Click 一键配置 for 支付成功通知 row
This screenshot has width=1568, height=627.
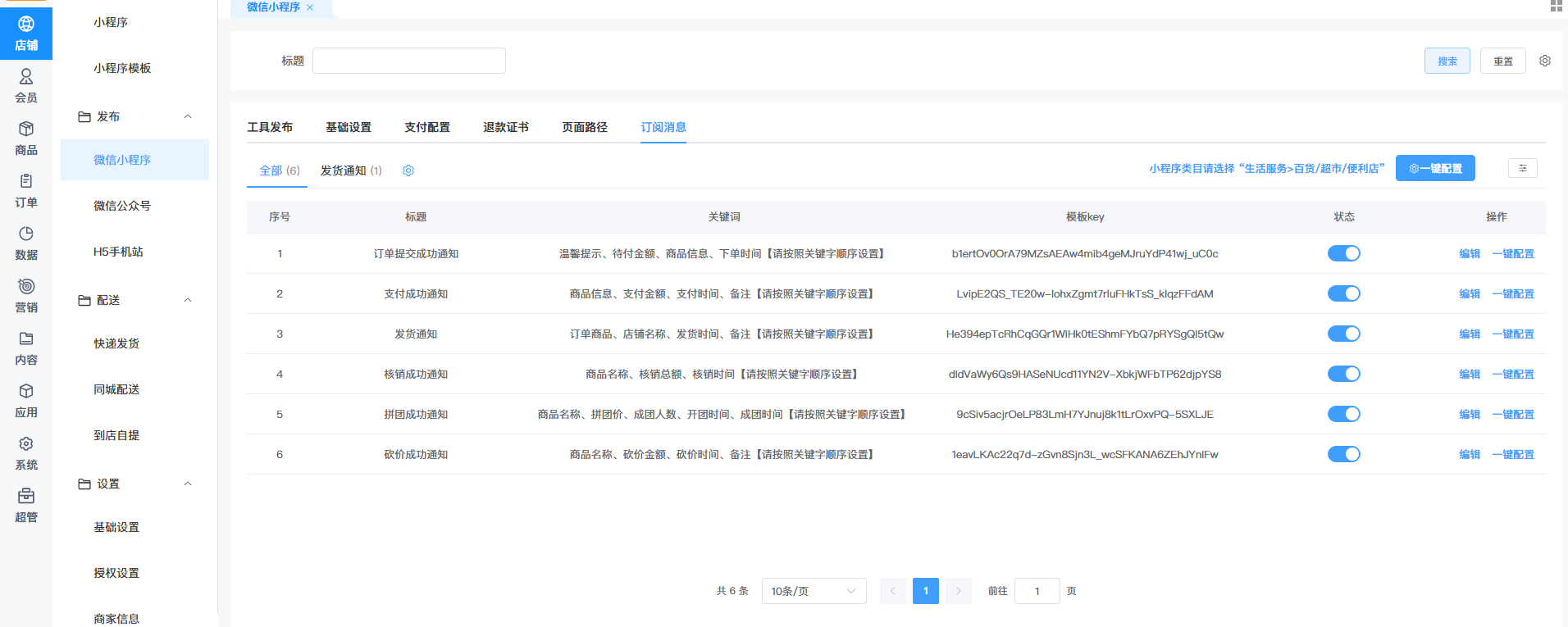tap(1513, 294)
